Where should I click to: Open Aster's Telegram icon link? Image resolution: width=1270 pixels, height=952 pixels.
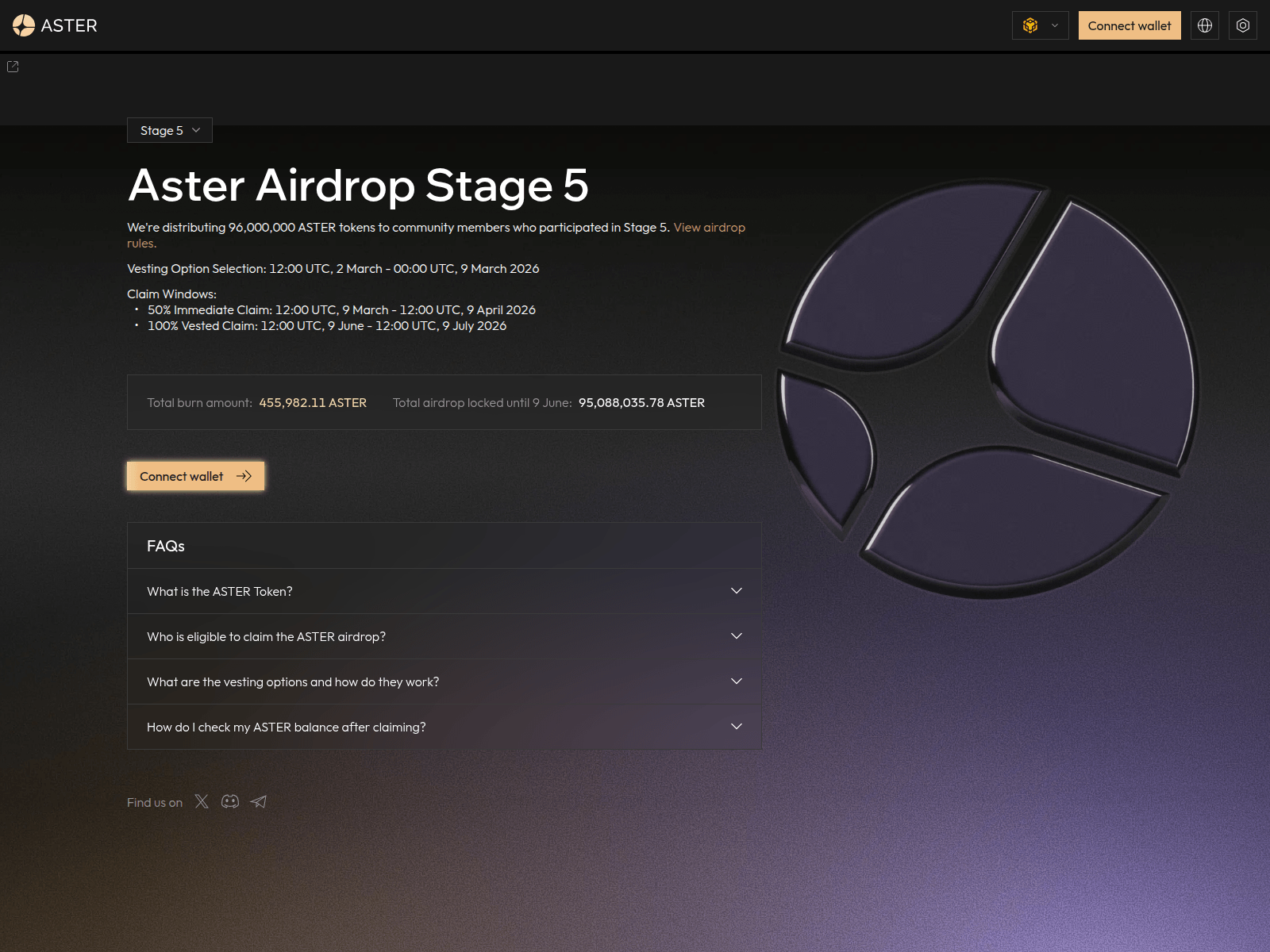[259, 801]
